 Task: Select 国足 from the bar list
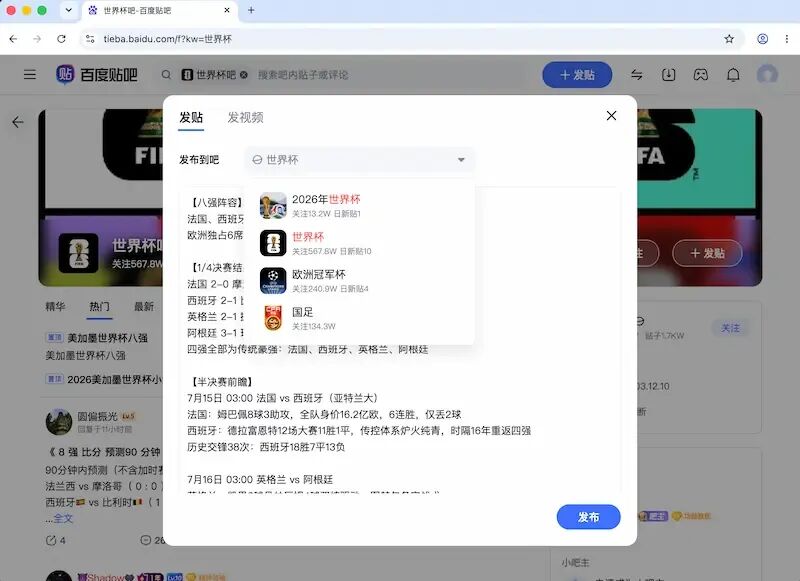click(x=359, y=318)
